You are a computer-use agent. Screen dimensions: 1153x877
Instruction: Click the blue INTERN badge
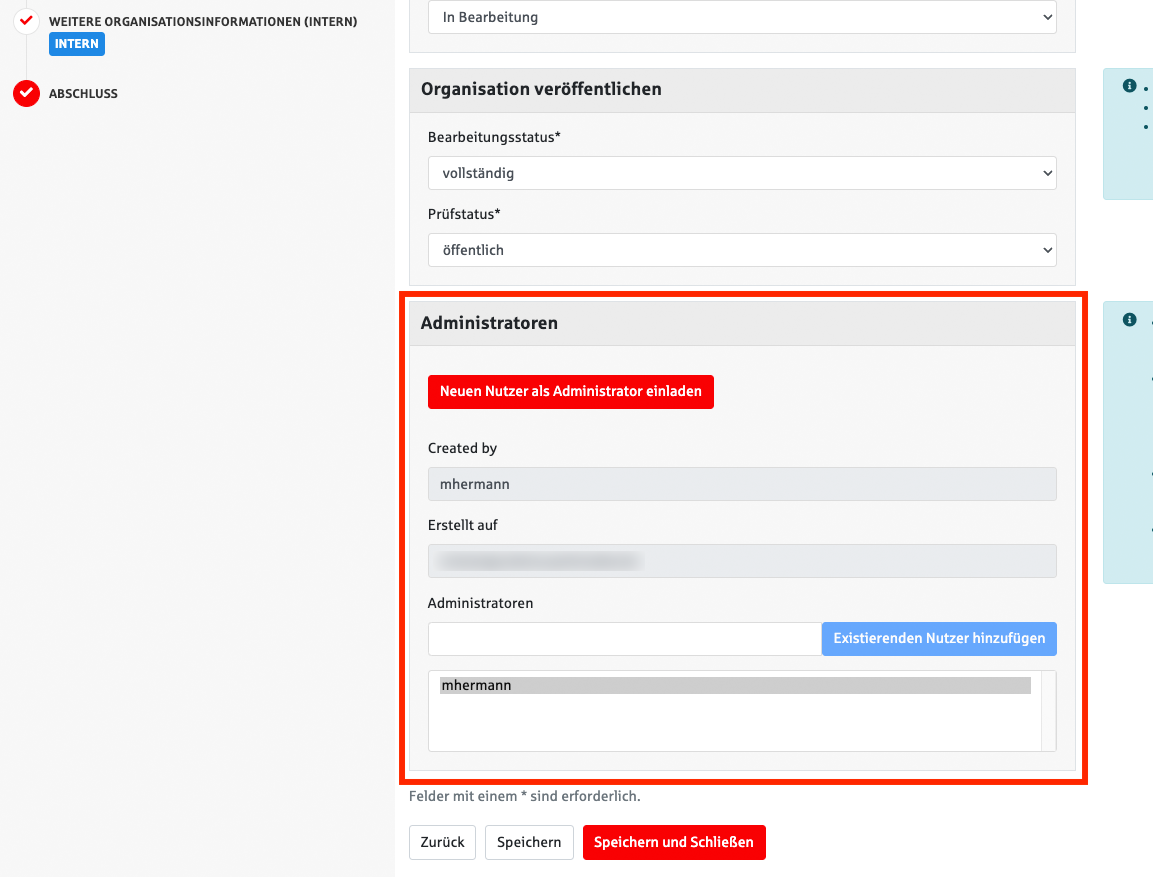tap(76, 44)
